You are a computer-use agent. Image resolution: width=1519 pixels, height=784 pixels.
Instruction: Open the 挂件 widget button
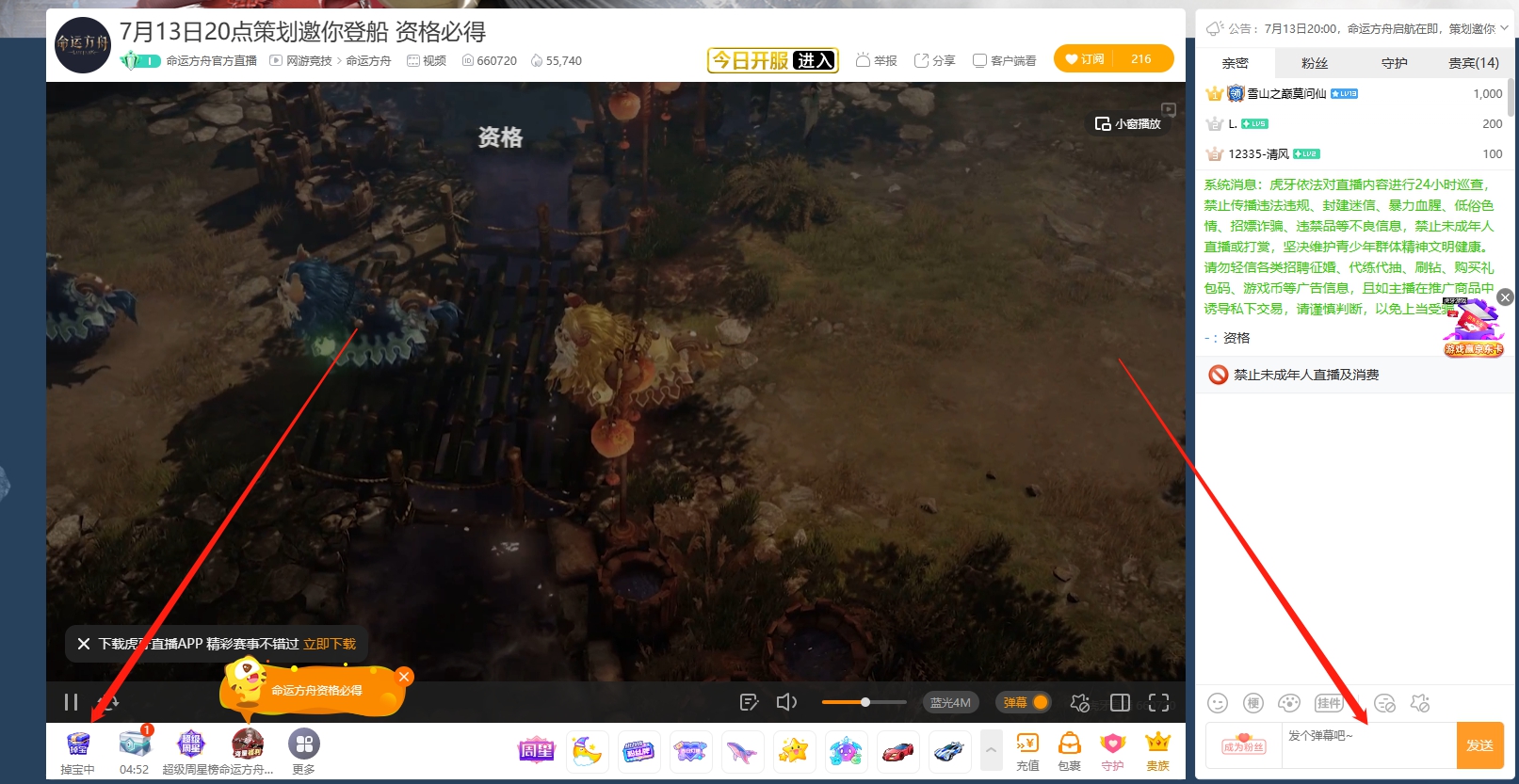(1329, 703)
